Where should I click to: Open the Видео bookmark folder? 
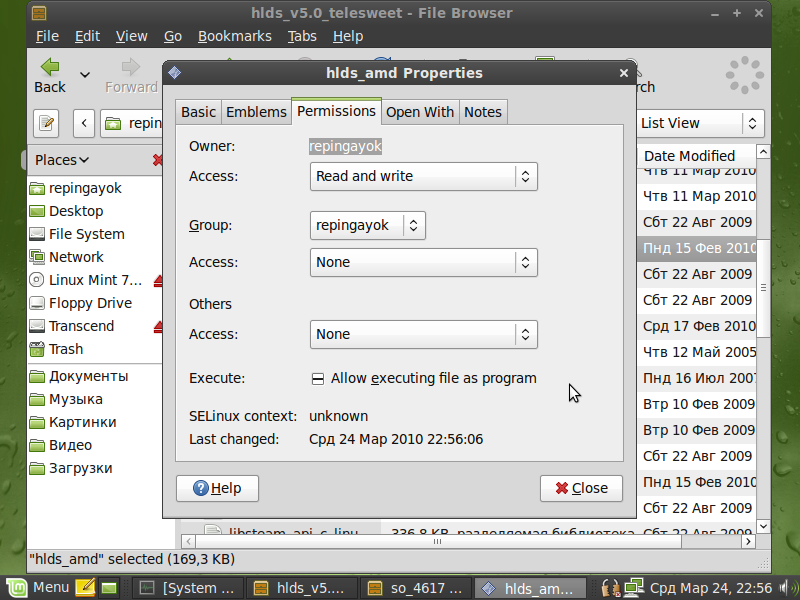tap(61, 445)
